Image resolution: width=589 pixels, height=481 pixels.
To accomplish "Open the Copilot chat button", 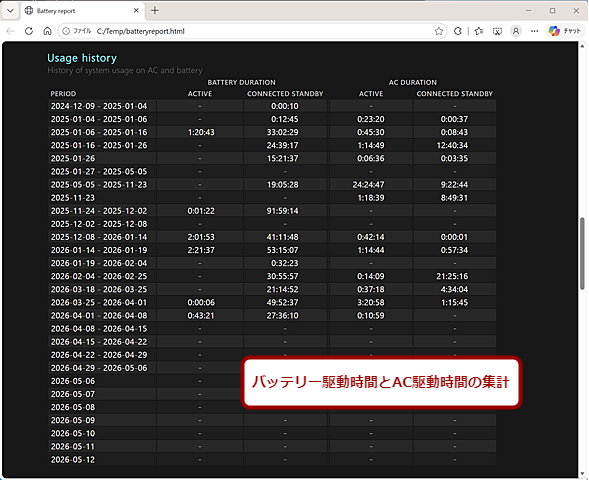I will (x=565, y=31).
